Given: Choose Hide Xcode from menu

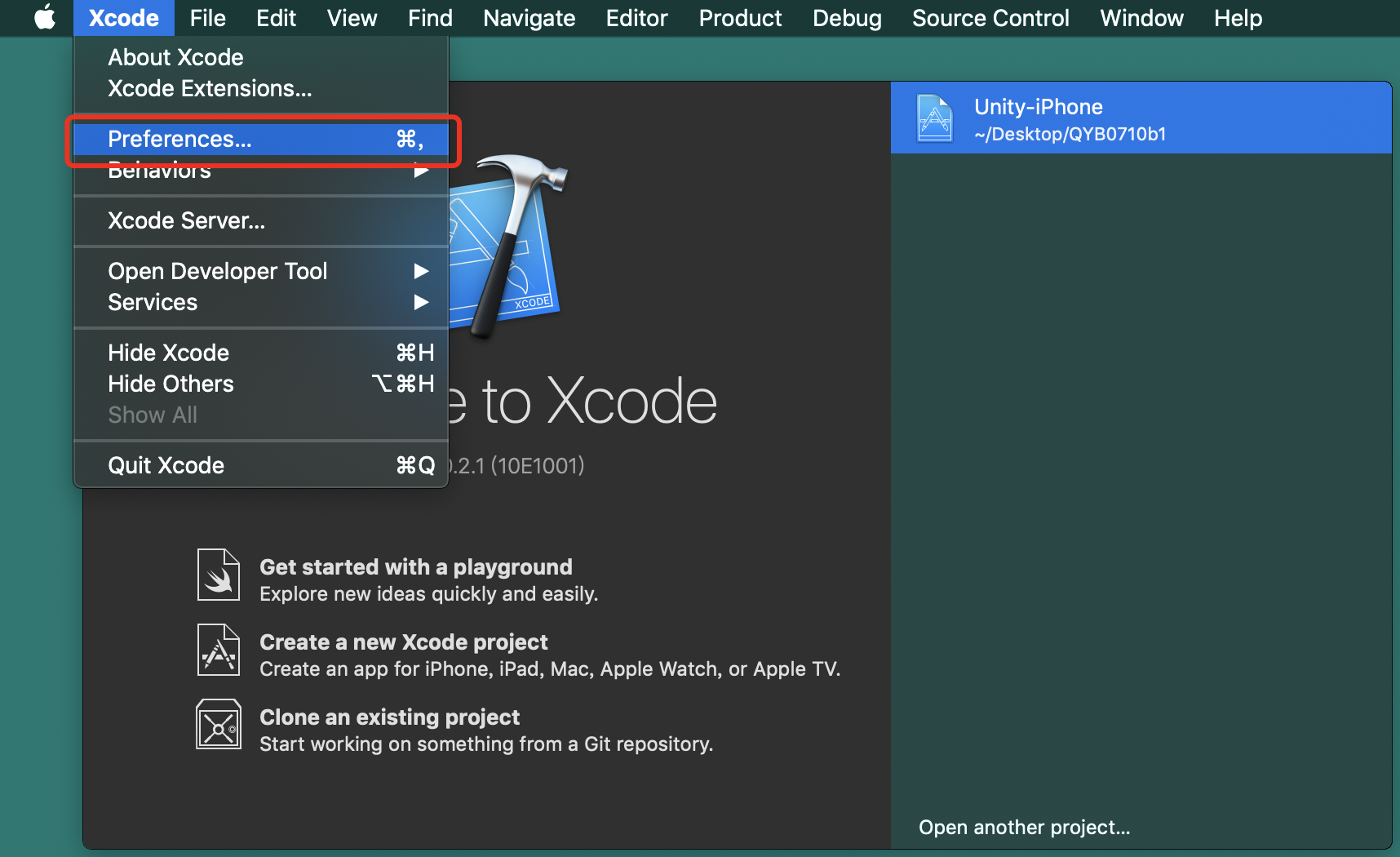Looking at the screenshot, I should click(261, 353).
